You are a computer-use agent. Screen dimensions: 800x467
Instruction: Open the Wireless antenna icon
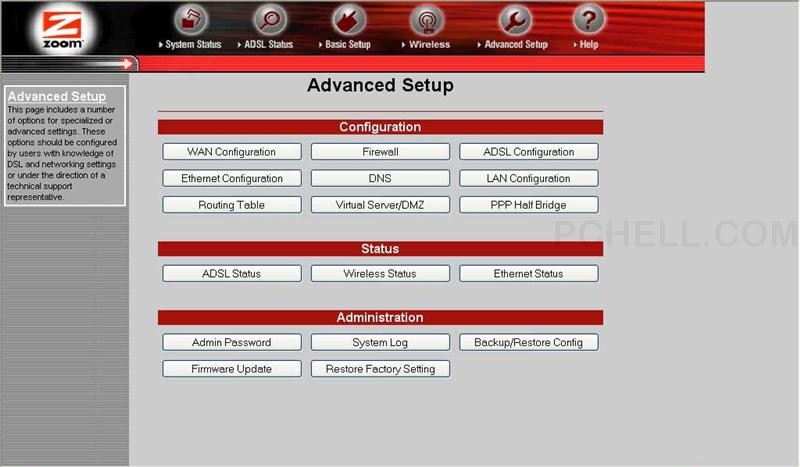[428, 20]
